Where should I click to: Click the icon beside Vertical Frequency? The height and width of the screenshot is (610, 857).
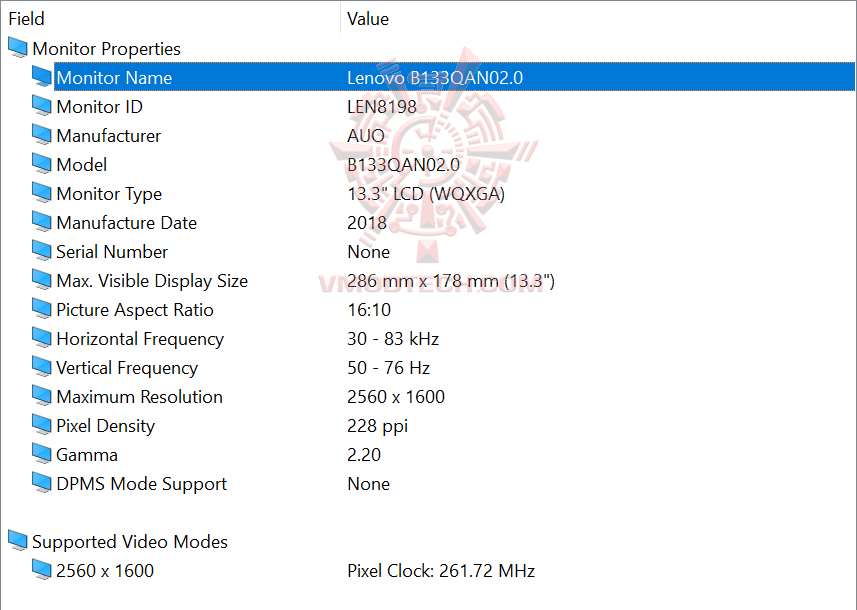42,367
